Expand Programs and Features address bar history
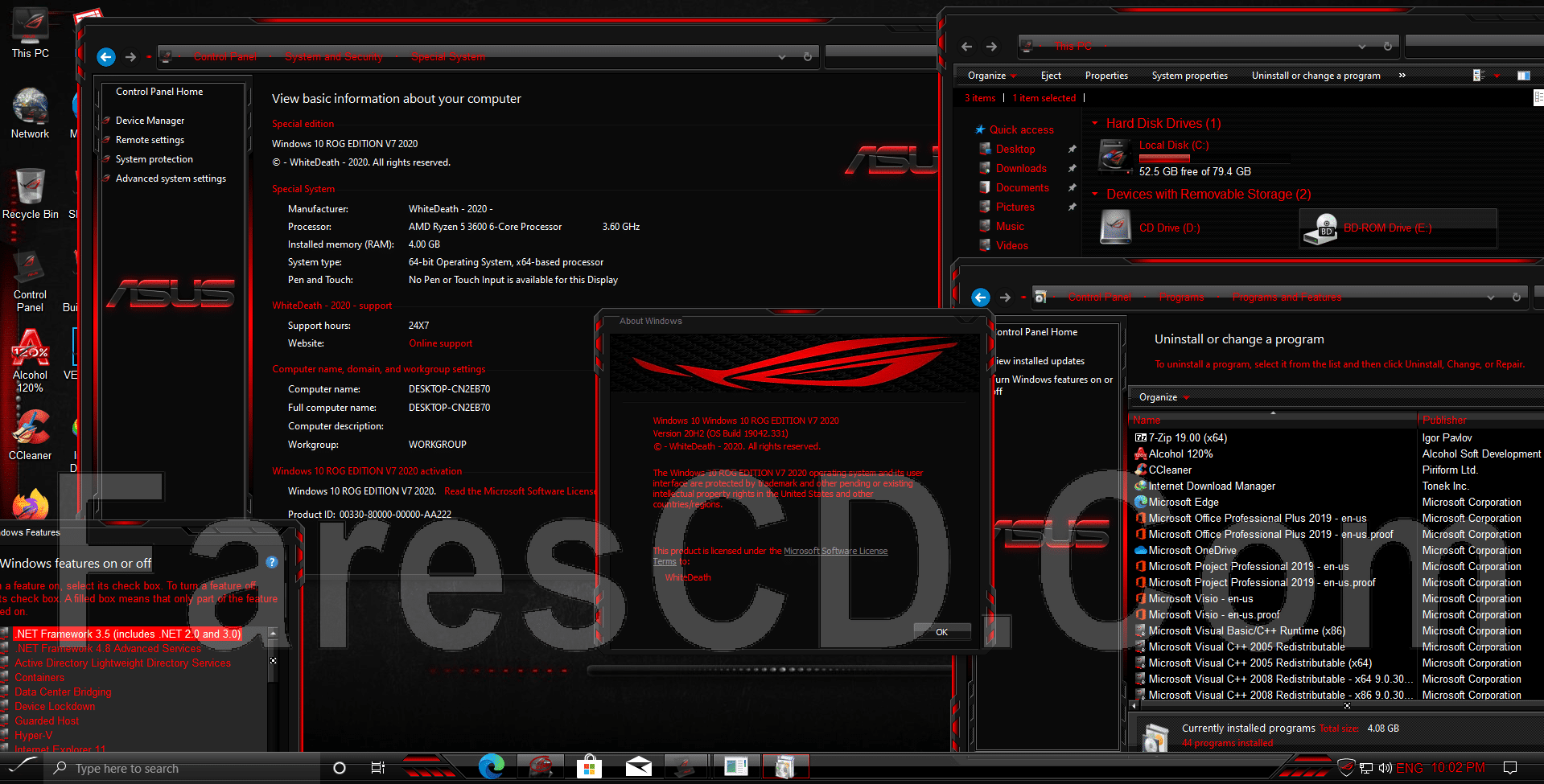The image size is (1544, 784). (1491, 298)
